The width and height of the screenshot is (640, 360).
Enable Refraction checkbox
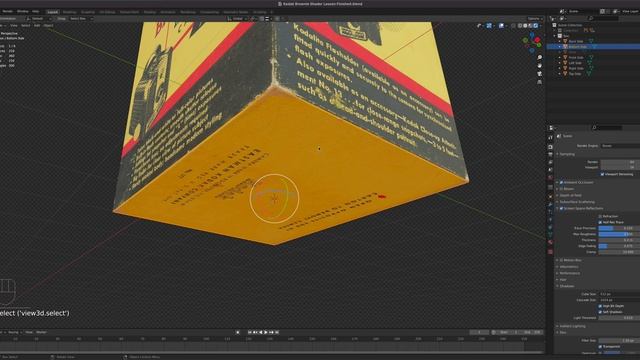point(600,216)
